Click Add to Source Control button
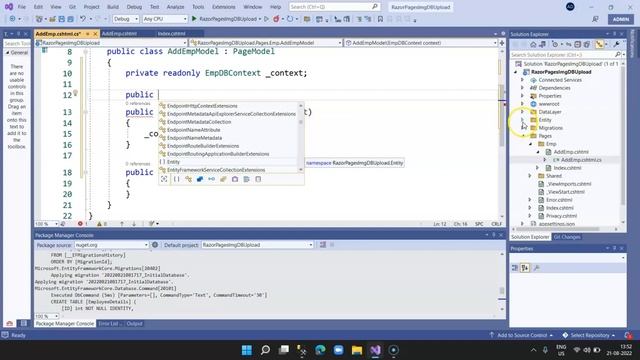Viewport: 640px width, 360px height. click(x=521, y=335)
